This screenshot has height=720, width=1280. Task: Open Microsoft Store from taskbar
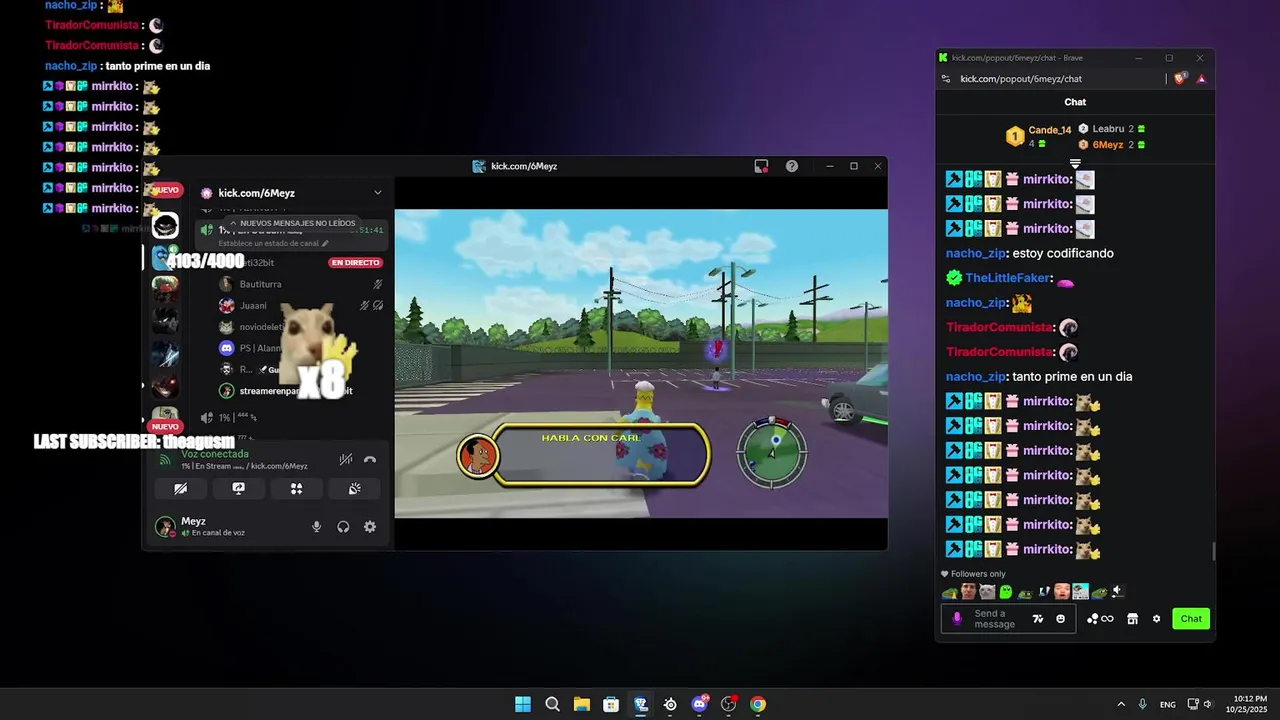pyautogui.click(x=611, y=704)
